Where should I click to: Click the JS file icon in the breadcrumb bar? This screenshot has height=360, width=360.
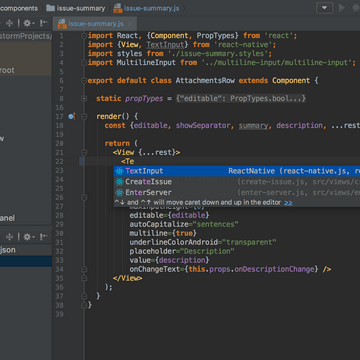coord(117,8)
